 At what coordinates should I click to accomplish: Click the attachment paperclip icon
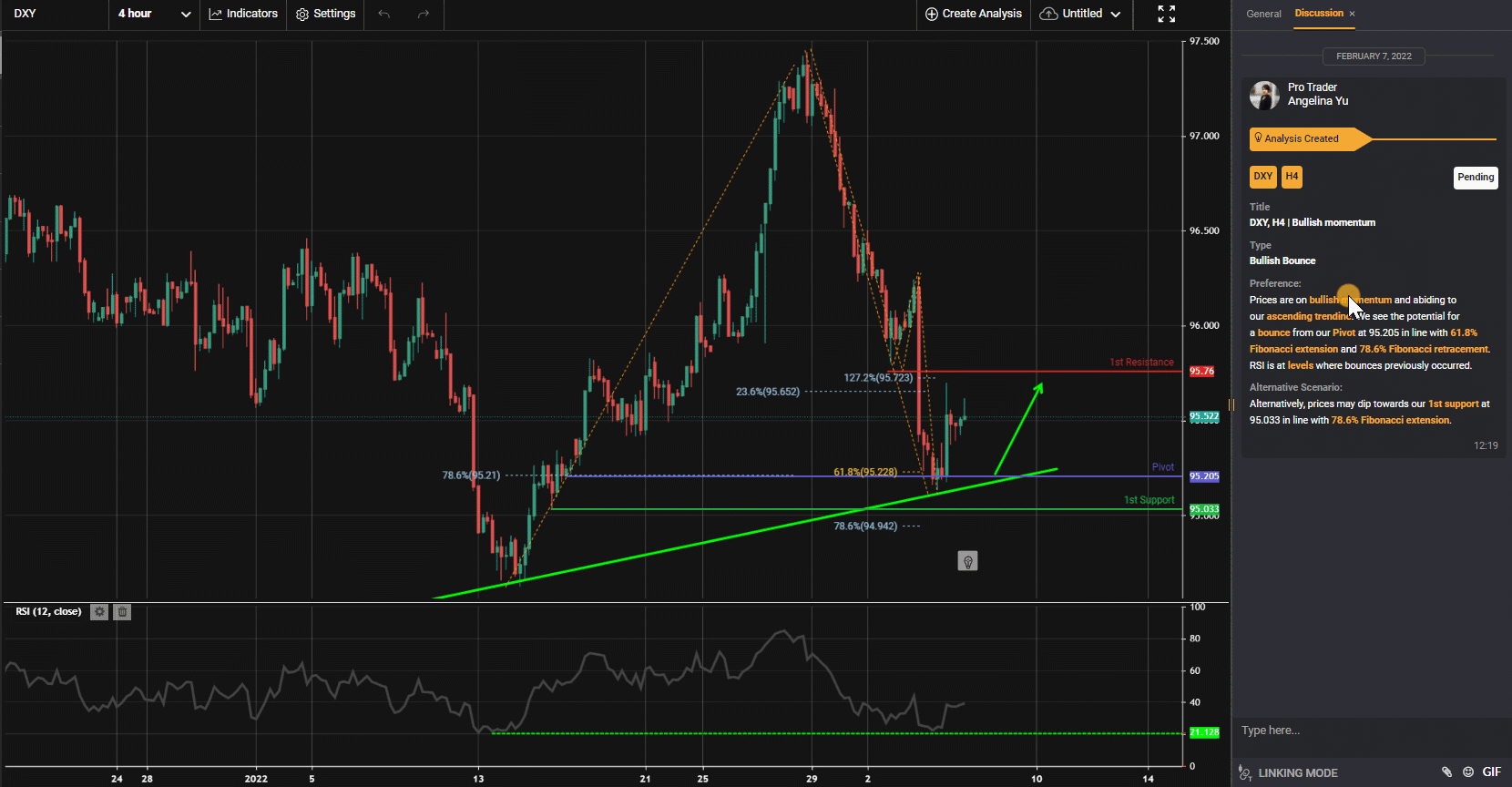tap(1446, 772)
